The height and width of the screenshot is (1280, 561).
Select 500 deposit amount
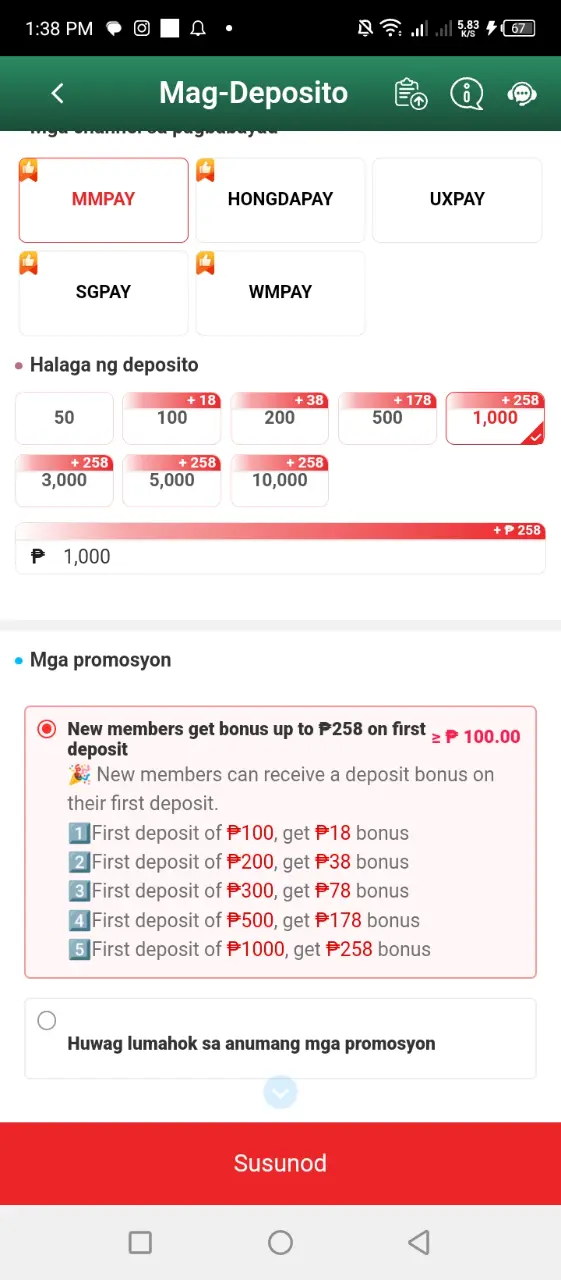387,418
